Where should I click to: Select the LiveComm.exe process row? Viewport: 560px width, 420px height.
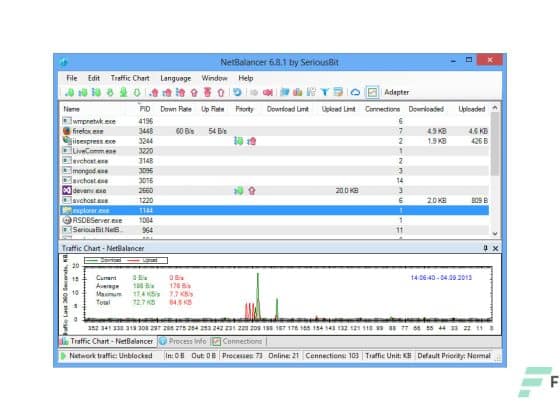(x=275, y=151)
